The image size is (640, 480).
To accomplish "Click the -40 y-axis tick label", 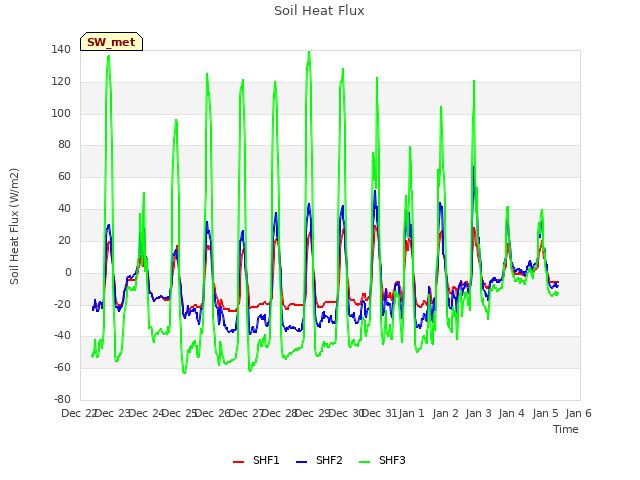I will pos(62,336).
